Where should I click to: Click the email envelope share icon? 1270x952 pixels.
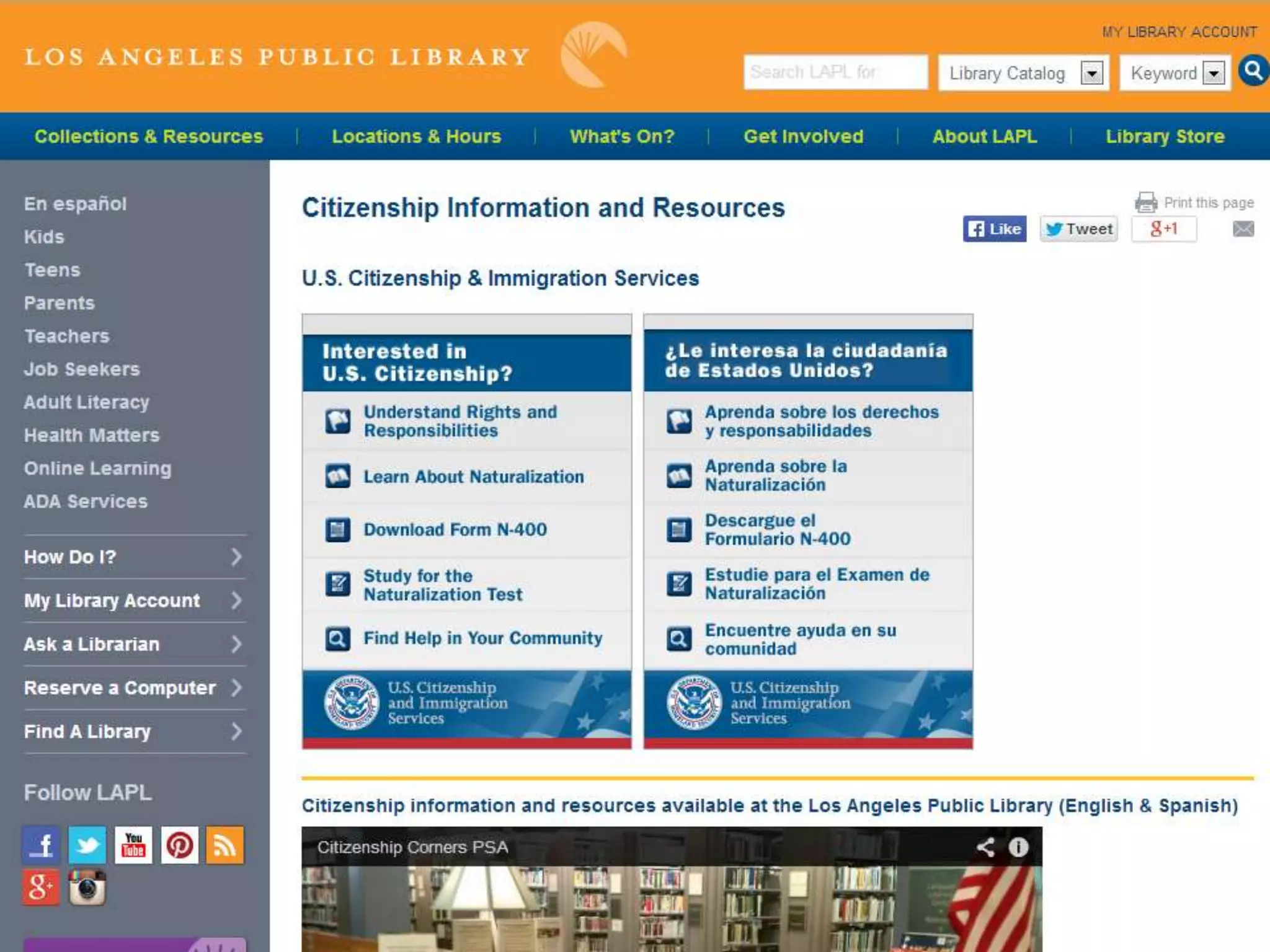pos(1243,229)
